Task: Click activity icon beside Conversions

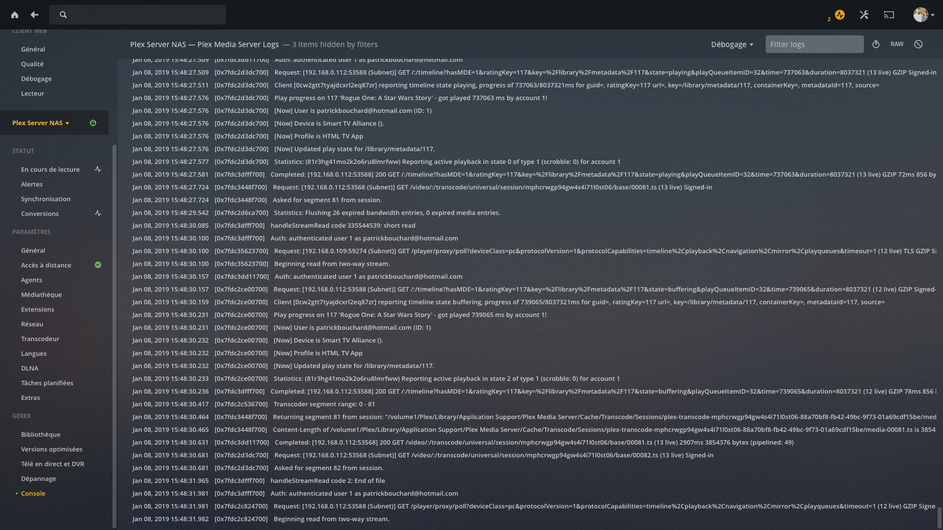Action: tap(97, 214)
